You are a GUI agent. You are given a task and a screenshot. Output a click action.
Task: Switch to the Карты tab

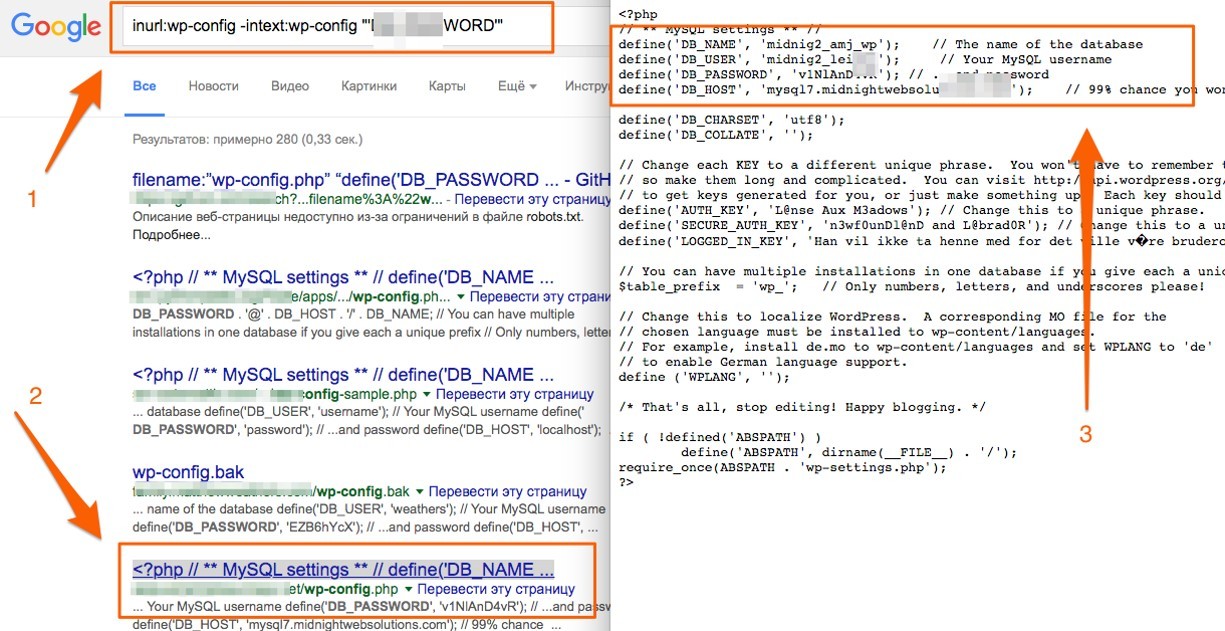pyautogui.click(x=447, y=86)
